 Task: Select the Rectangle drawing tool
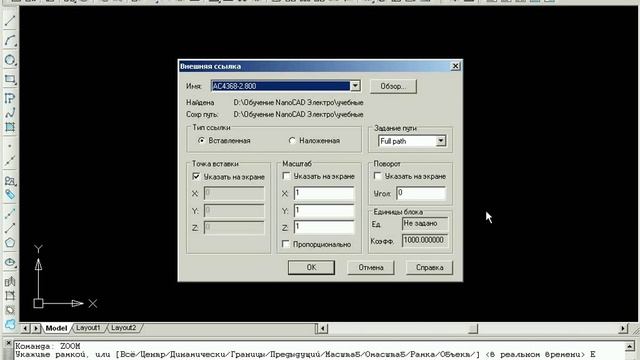(x=10, y=79)
